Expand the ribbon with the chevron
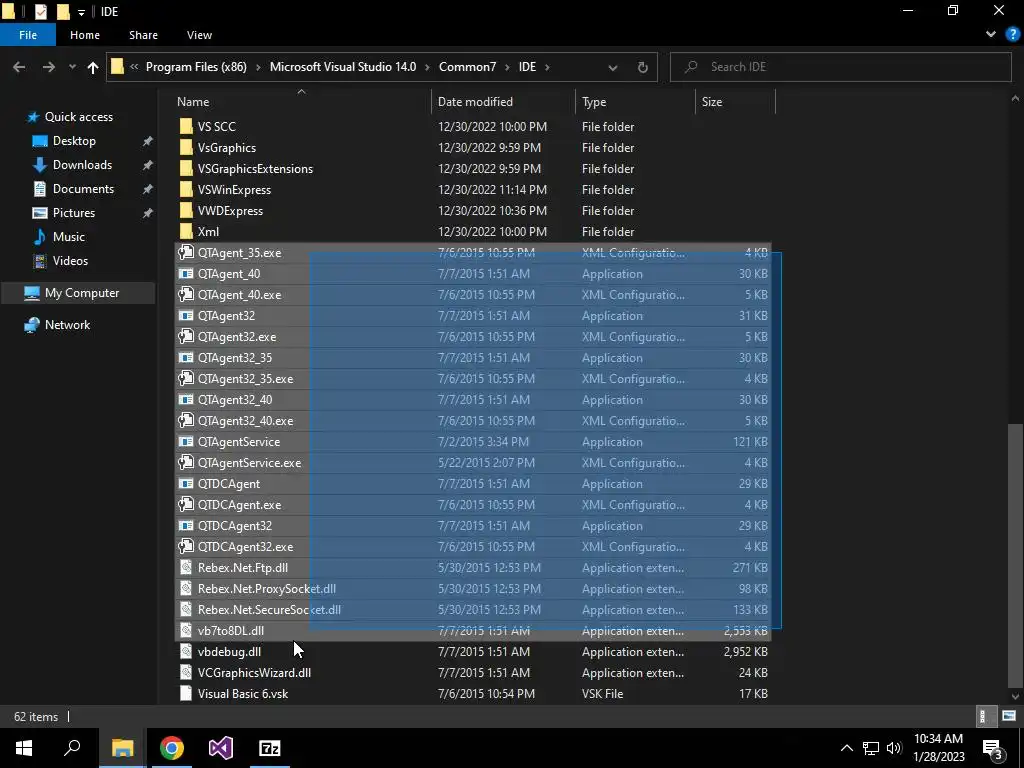 [x=991, y=35]
